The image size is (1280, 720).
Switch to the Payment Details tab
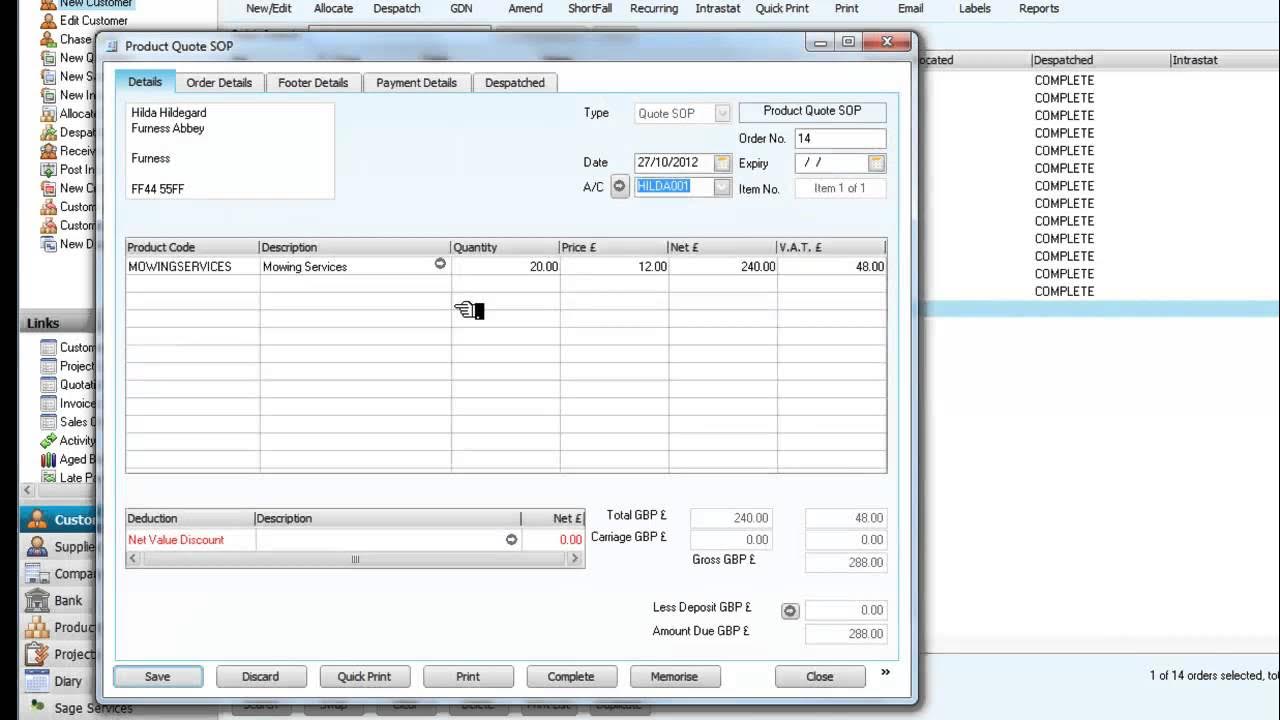(416, 83)
